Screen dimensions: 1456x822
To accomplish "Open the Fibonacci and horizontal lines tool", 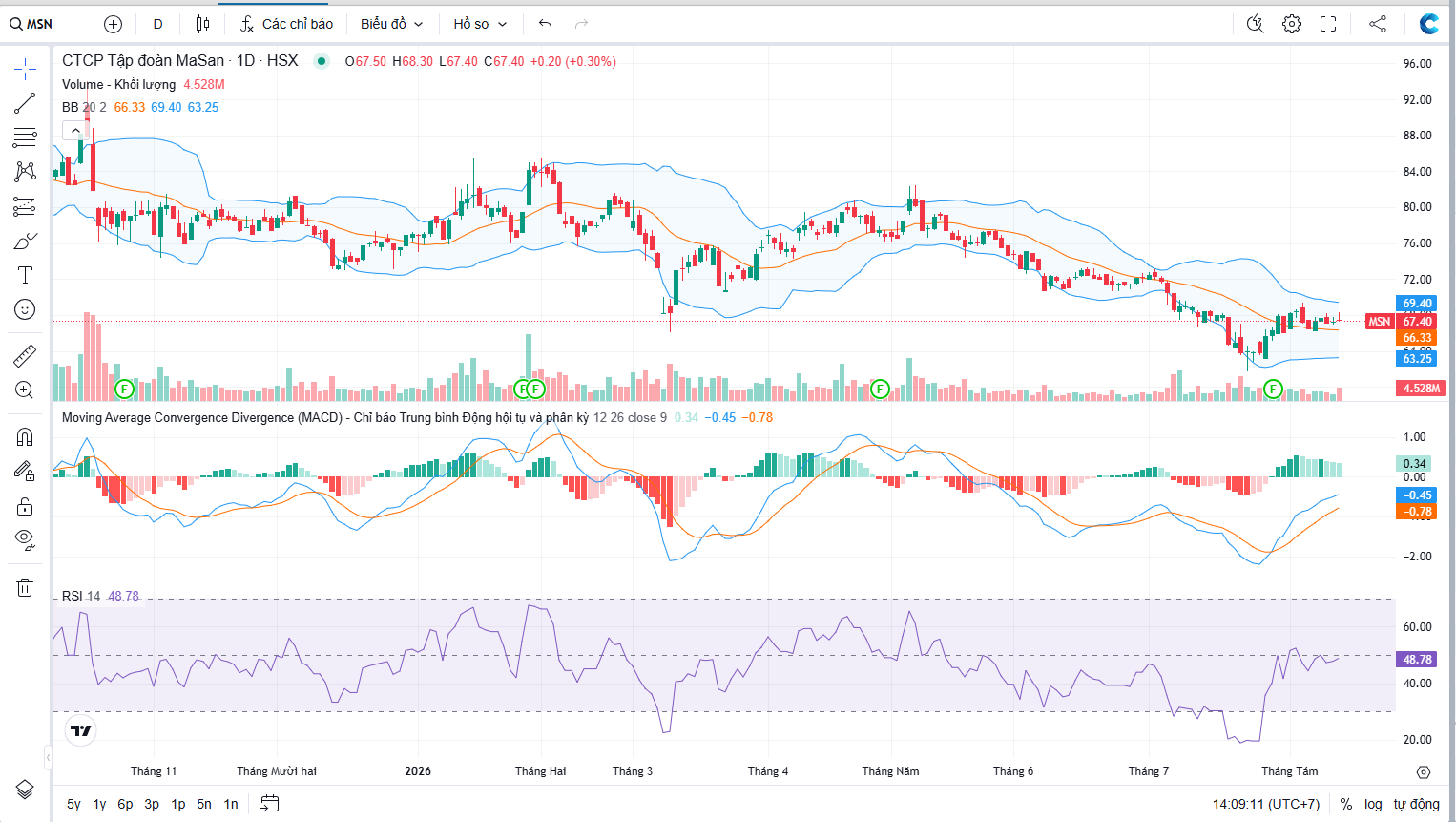I will click(25, 137).
